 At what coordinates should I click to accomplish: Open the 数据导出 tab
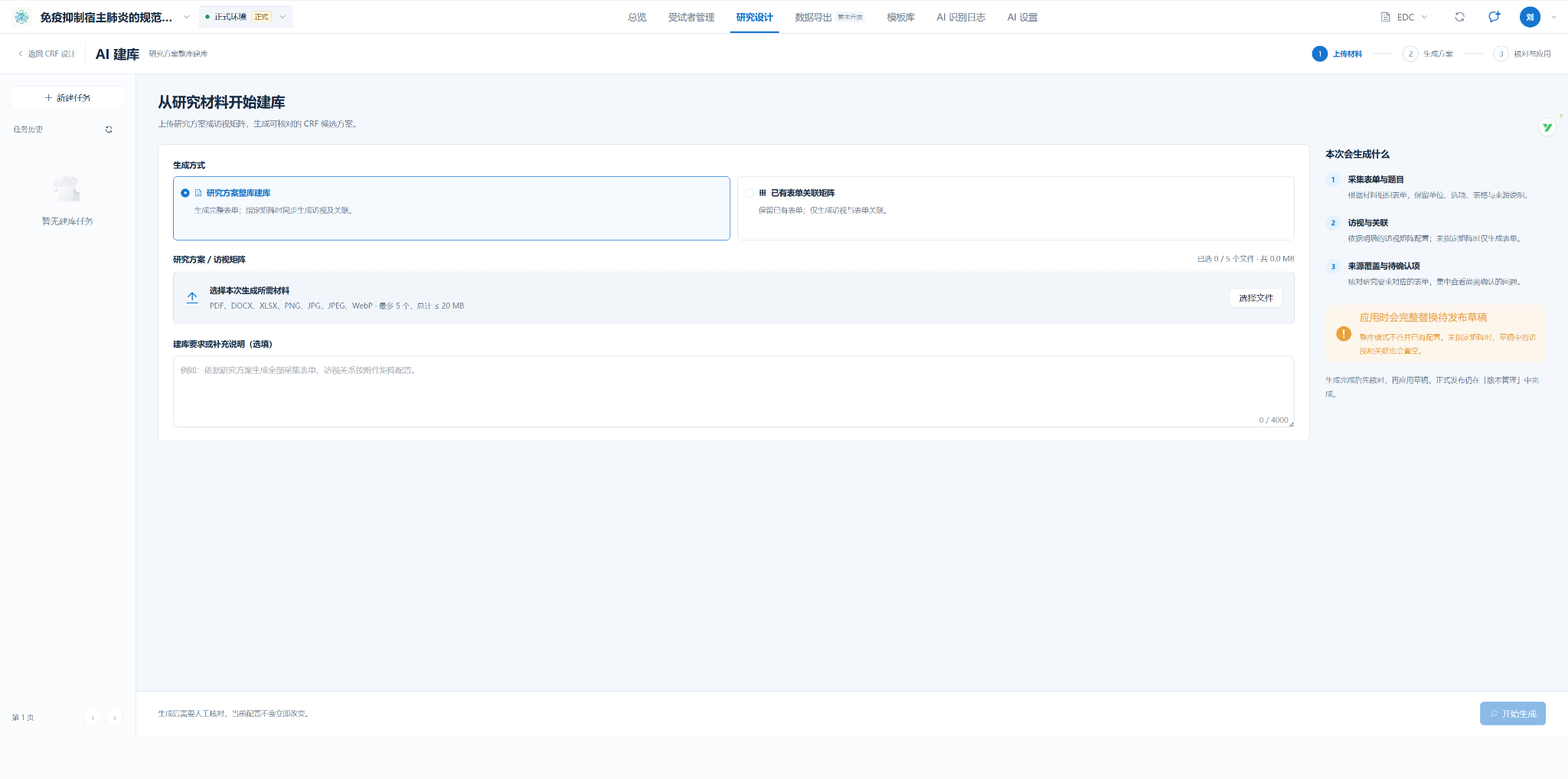[x=813, y=17]
